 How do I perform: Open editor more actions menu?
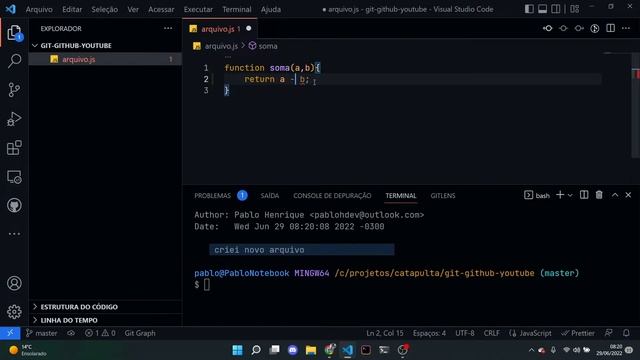626,28
